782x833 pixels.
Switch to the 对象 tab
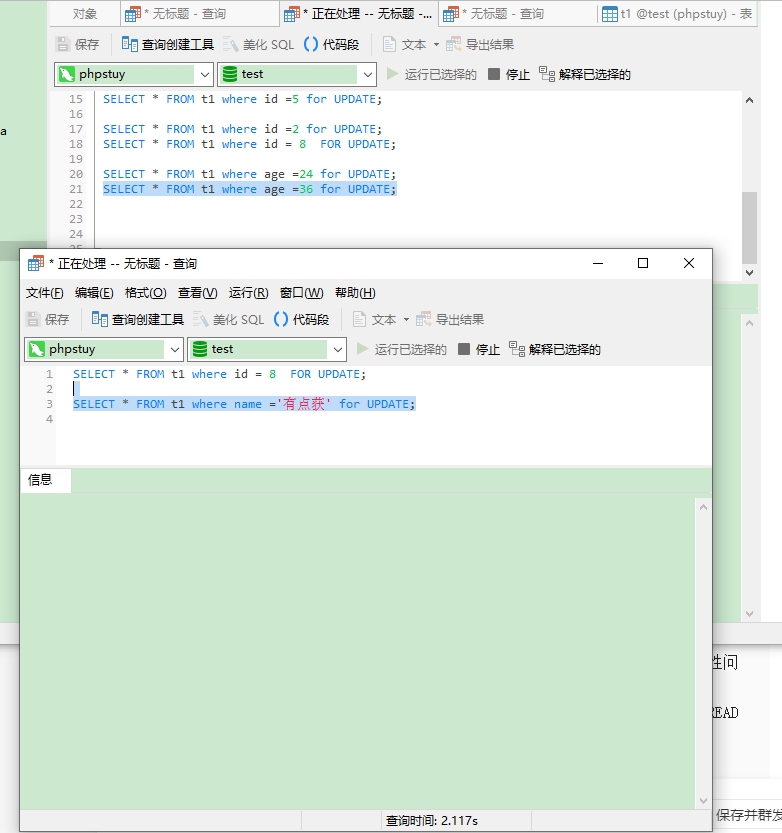[x=85, y=14]
